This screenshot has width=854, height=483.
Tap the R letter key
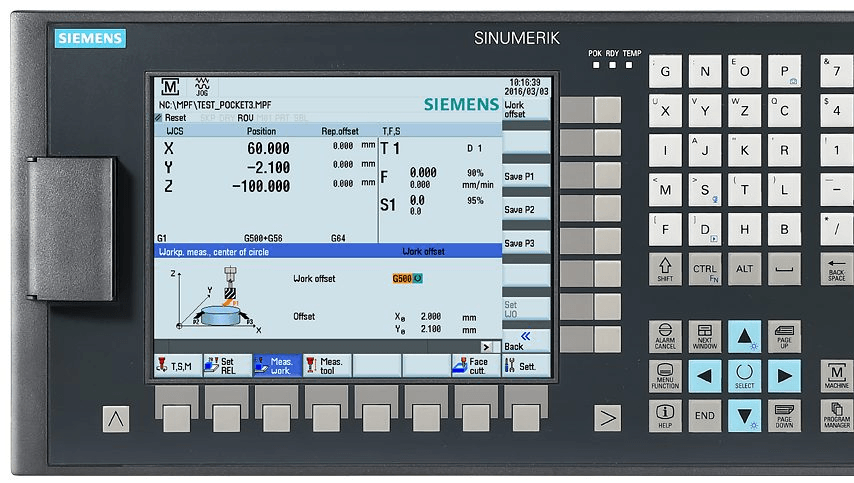click(x=784, y=150)
